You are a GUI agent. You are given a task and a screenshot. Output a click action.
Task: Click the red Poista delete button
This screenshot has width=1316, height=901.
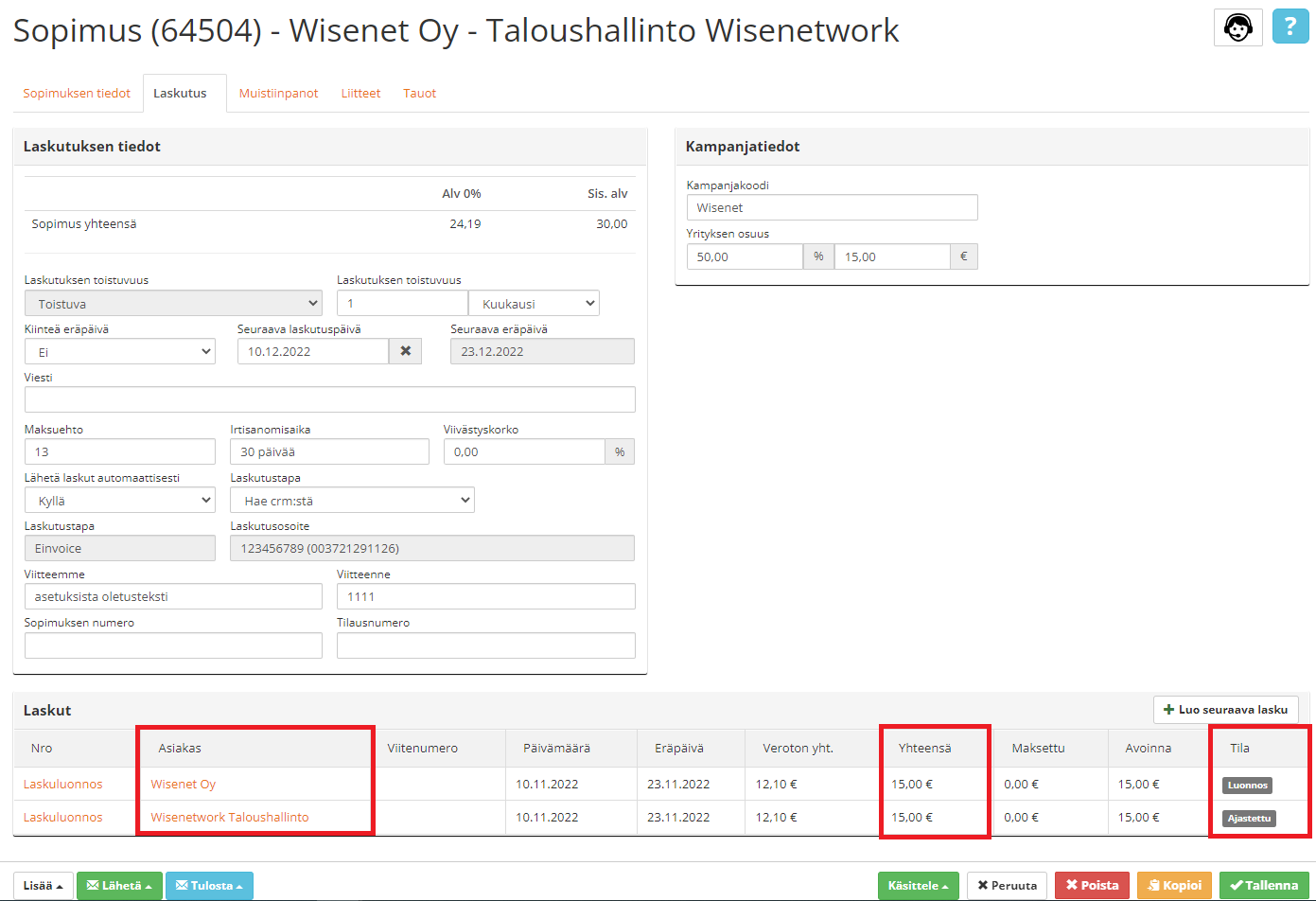pyautogui.click(x=1092, y=886)
